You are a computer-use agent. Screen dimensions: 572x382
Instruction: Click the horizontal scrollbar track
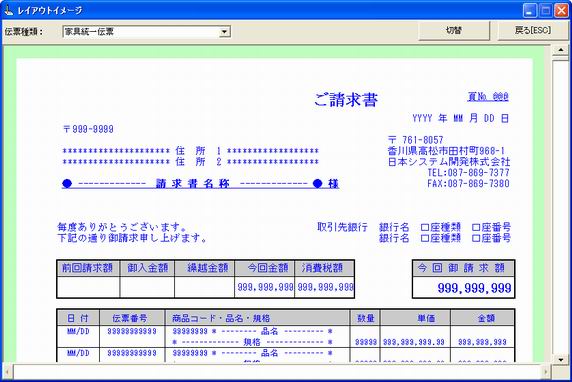tap(277, 372)
